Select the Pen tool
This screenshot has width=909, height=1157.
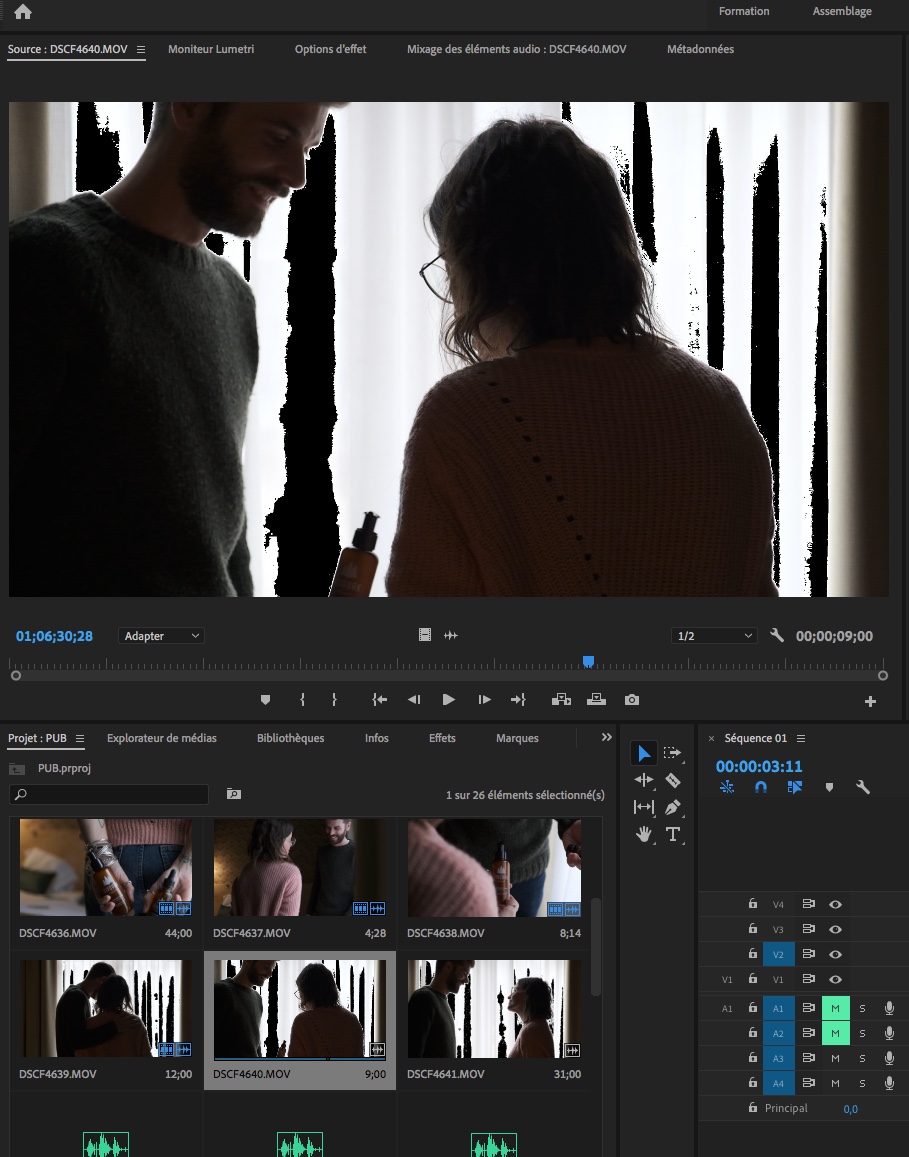point(672,807)
